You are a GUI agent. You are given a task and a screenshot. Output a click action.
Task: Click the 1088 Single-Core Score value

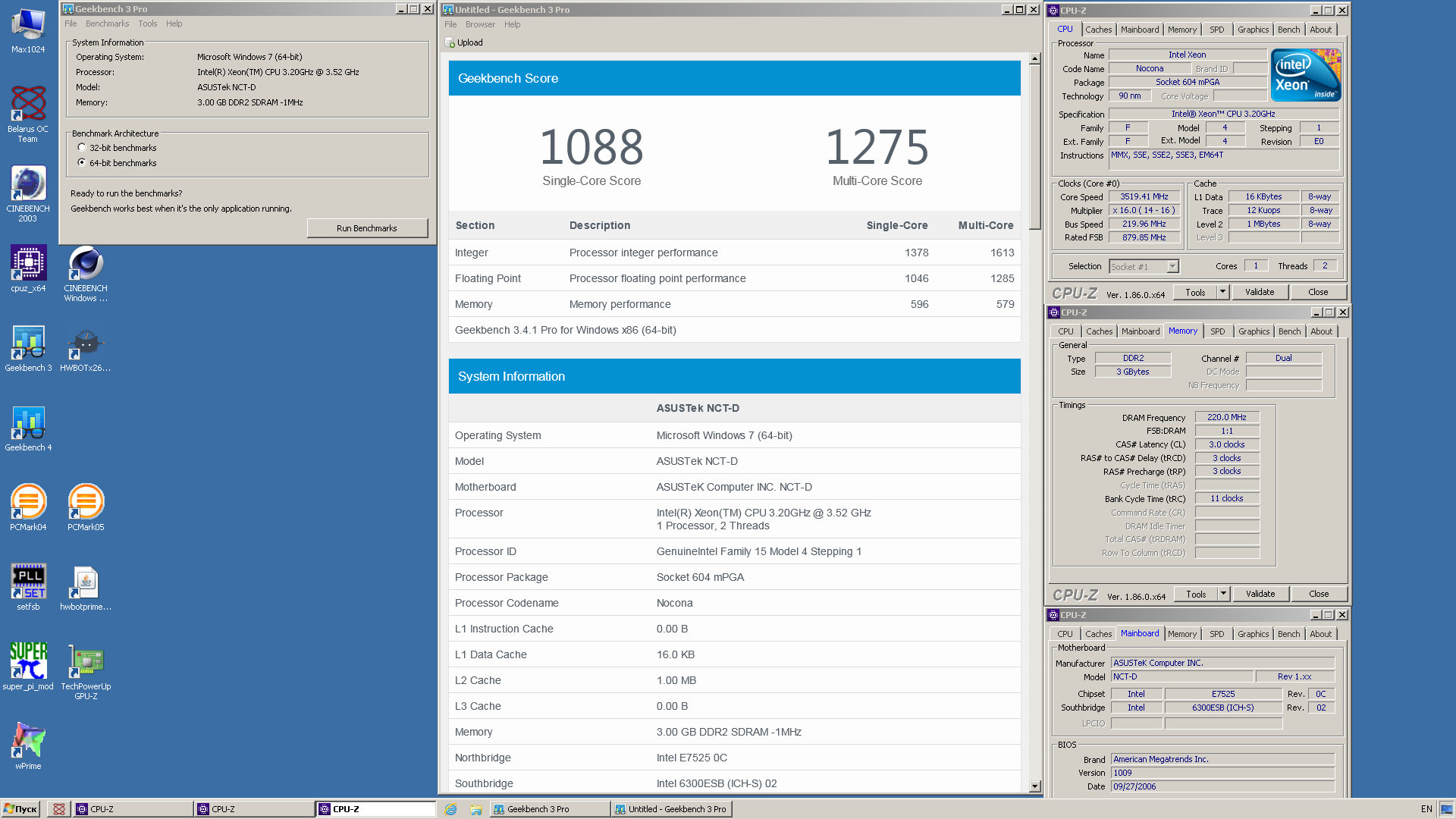pos(591,147)
